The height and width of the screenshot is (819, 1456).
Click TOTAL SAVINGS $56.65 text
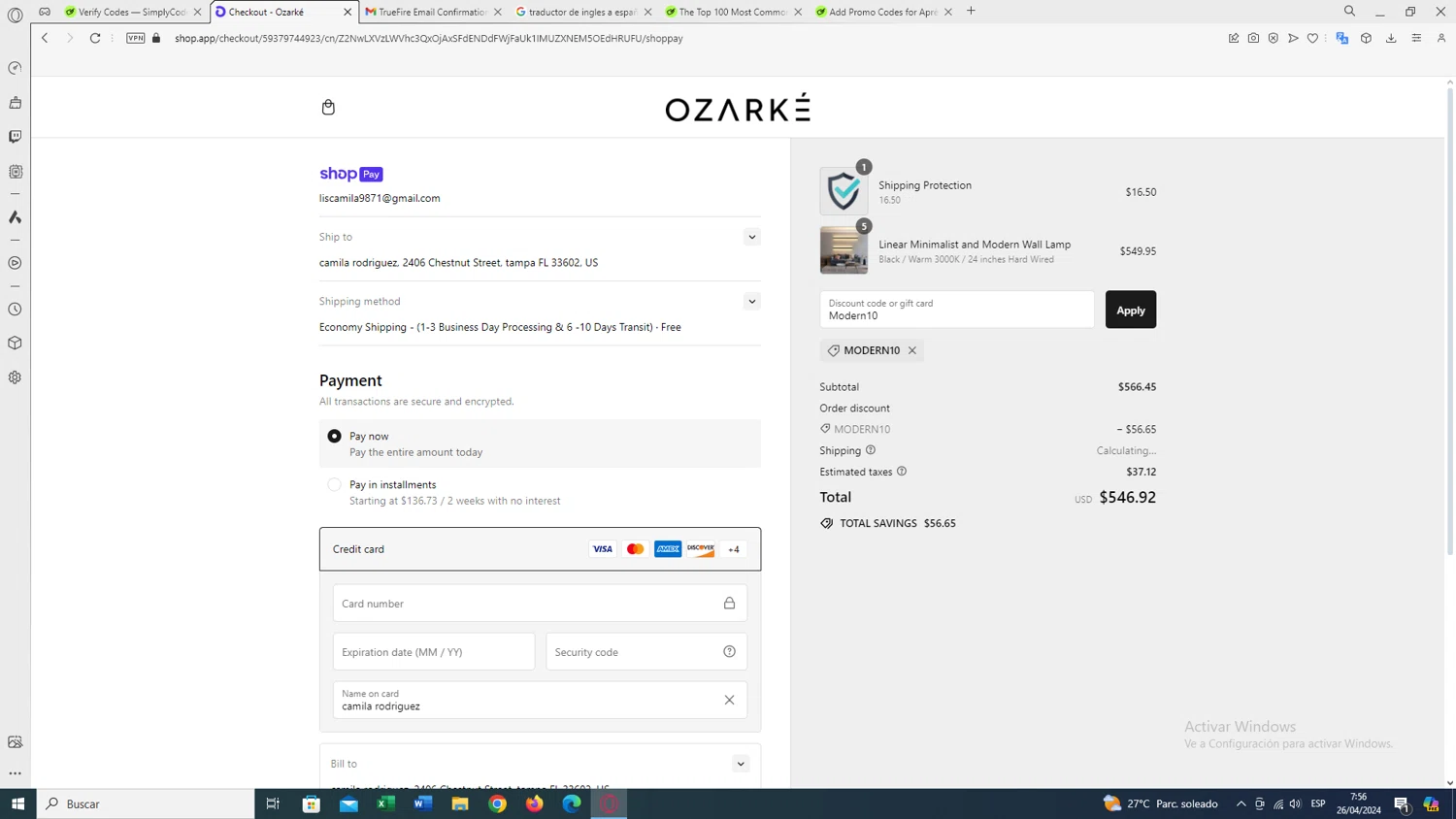point(898,523)
